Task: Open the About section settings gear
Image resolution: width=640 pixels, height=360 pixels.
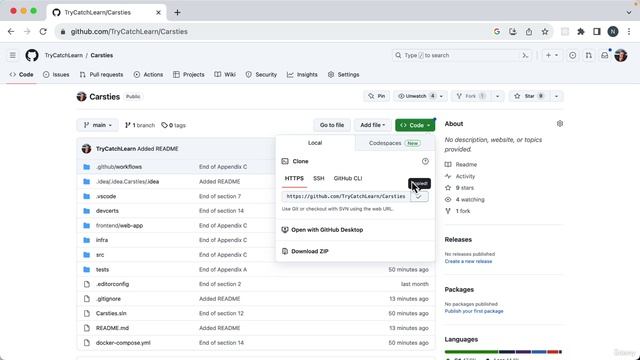Action: [560, 123]
